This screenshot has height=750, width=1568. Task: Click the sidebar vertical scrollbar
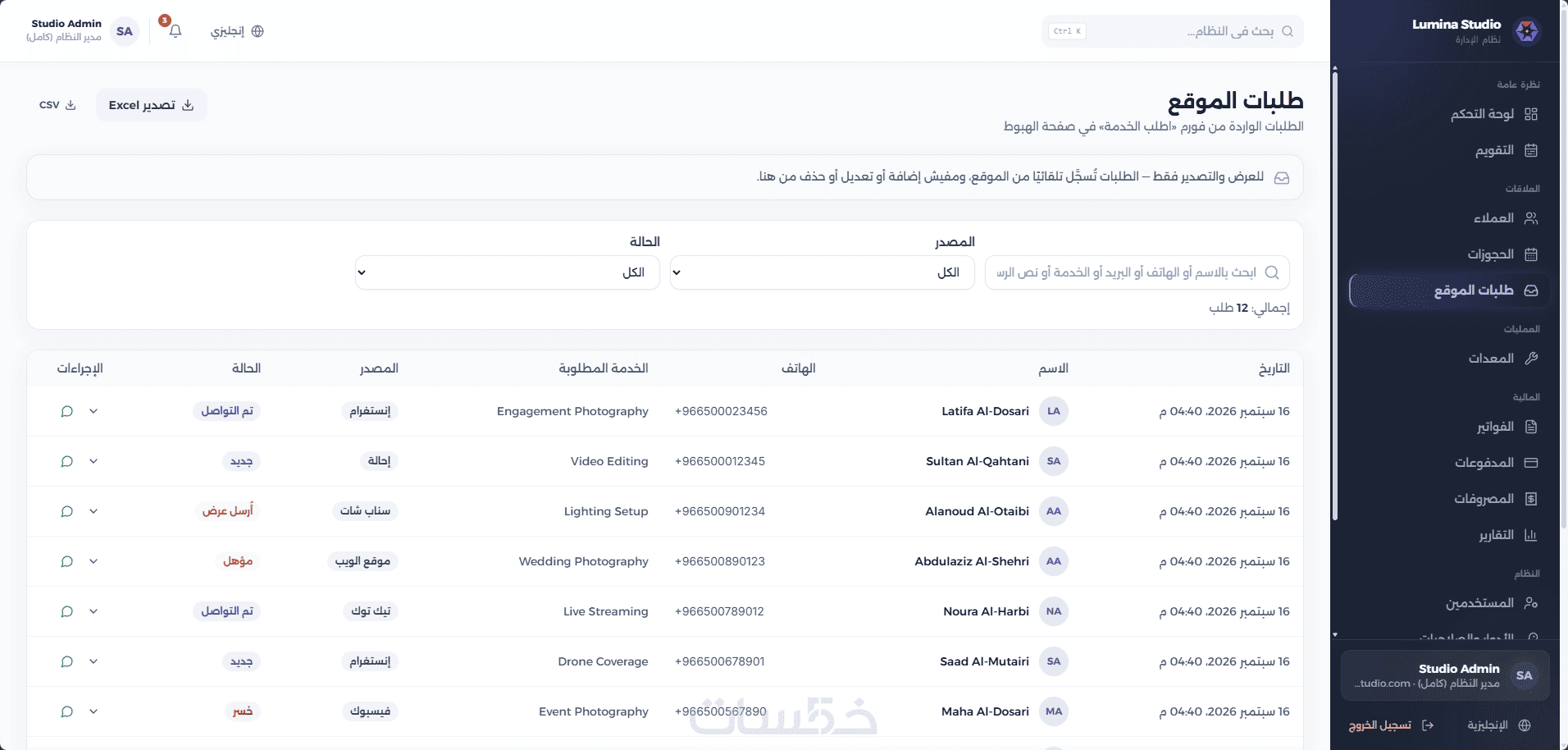[1335, 295]
